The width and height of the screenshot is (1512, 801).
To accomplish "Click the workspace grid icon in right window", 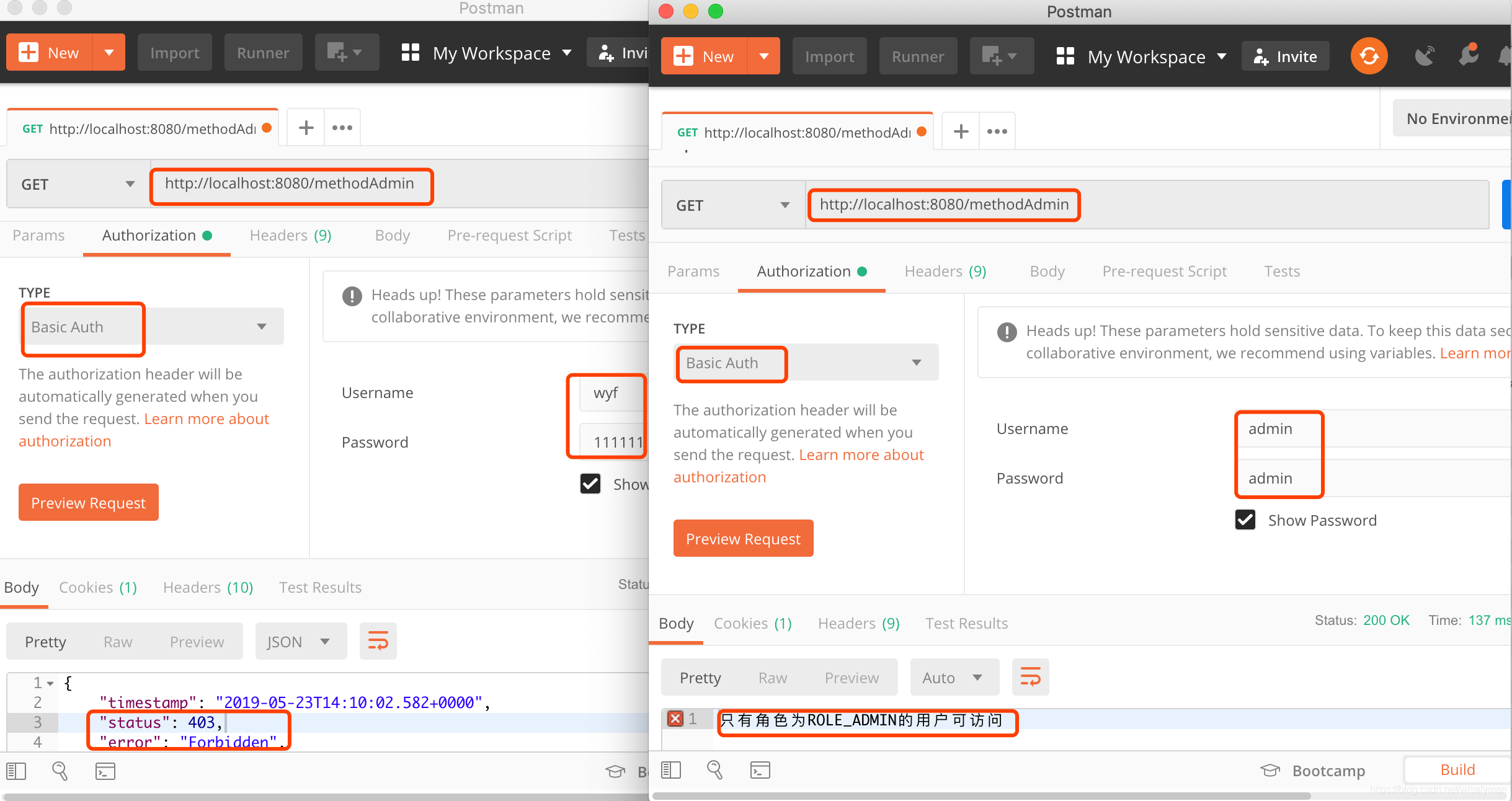I will tap(1065, 56).
